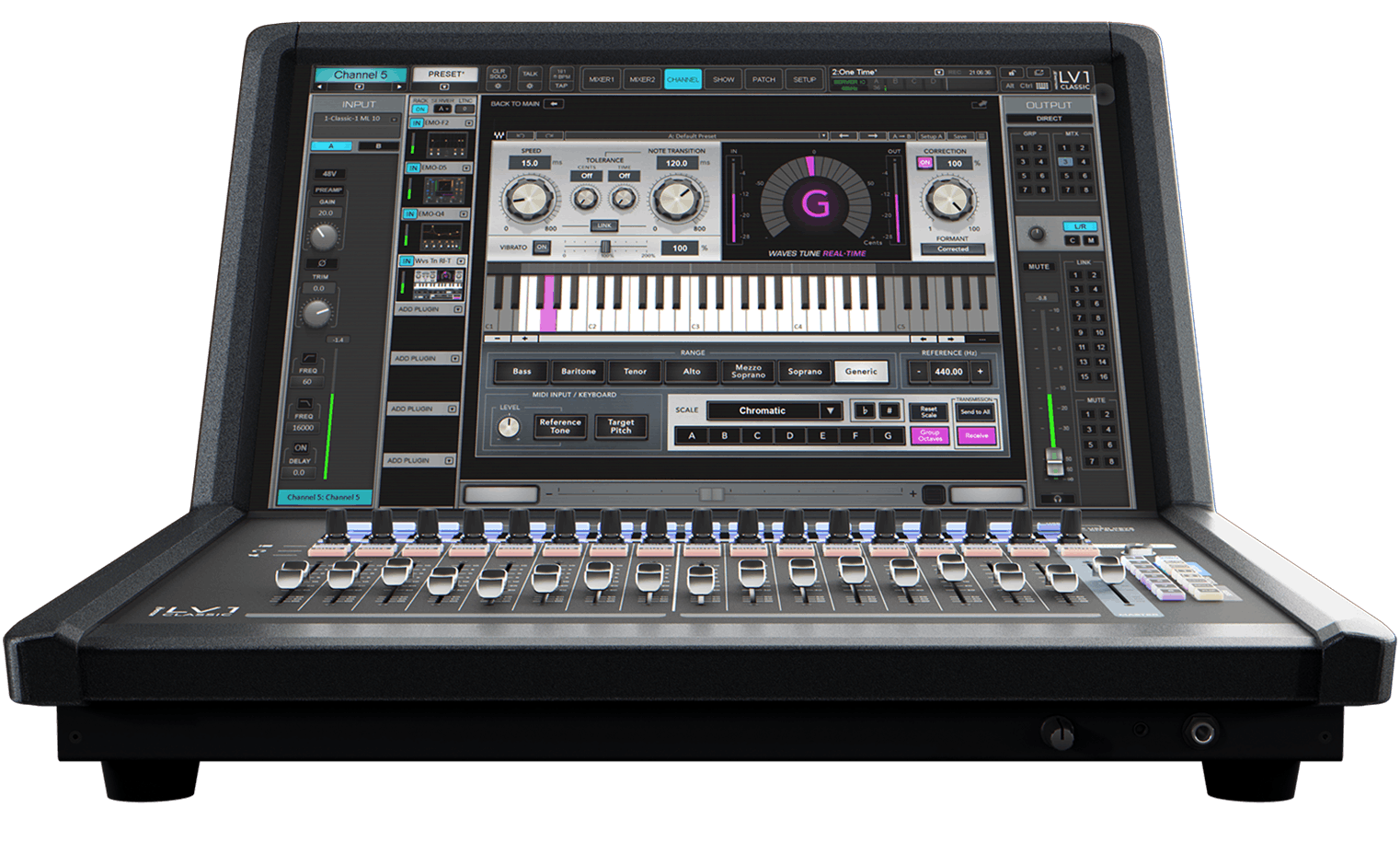Toggle the IN button for EMO-D5

coord(414,167)
